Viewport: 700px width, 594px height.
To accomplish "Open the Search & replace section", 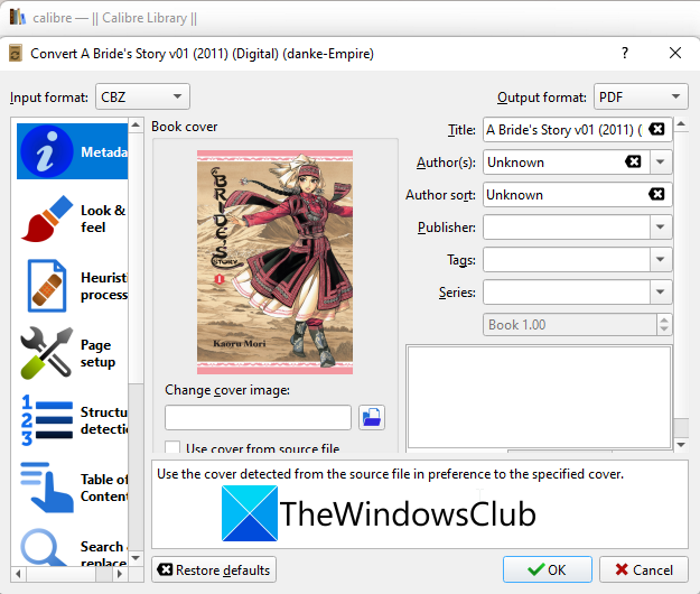I will tap(72, 548).
